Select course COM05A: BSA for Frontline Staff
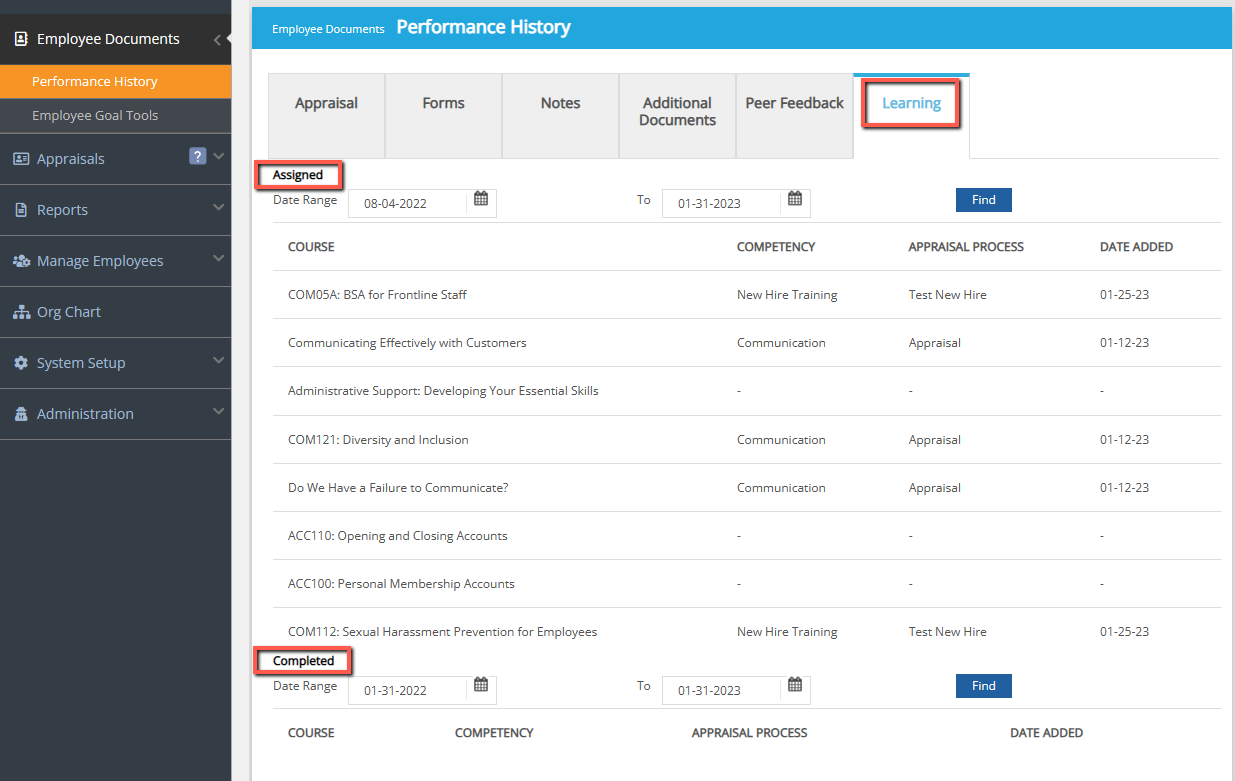Image resolution: width=1235 pixels, height=781 pixels. tap(377, 295)
